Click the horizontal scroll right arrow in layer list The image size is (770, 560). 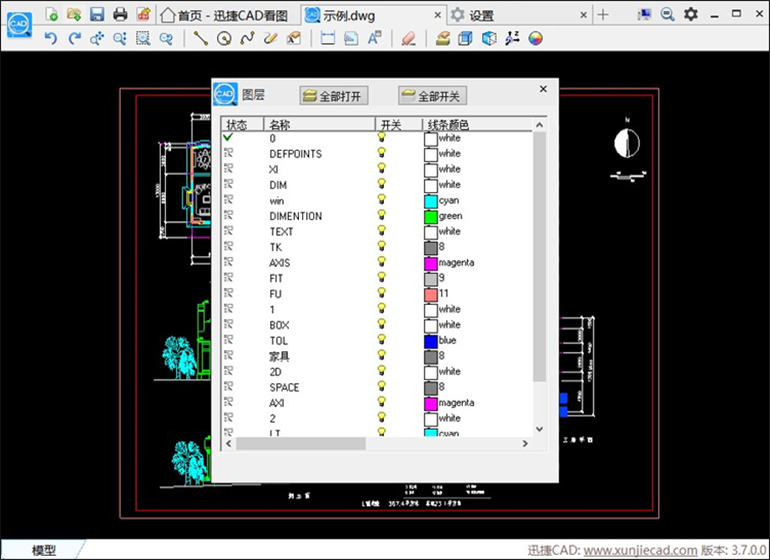pos(525,444)
